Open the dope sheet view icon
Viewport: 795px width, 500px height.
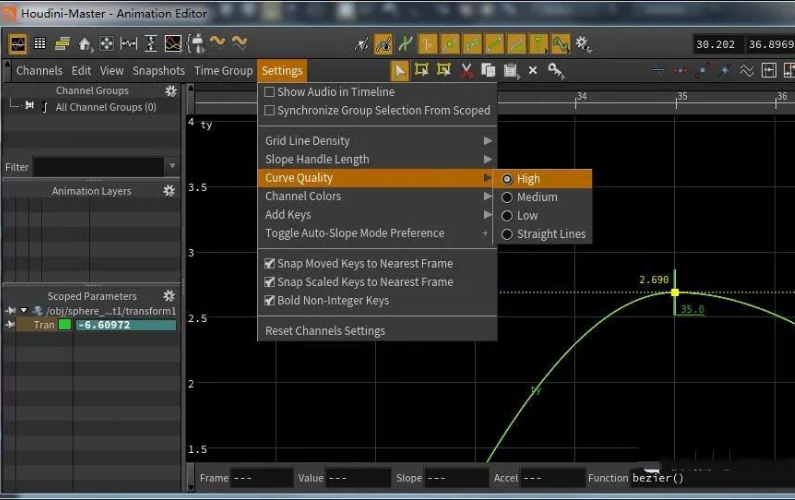62,44
